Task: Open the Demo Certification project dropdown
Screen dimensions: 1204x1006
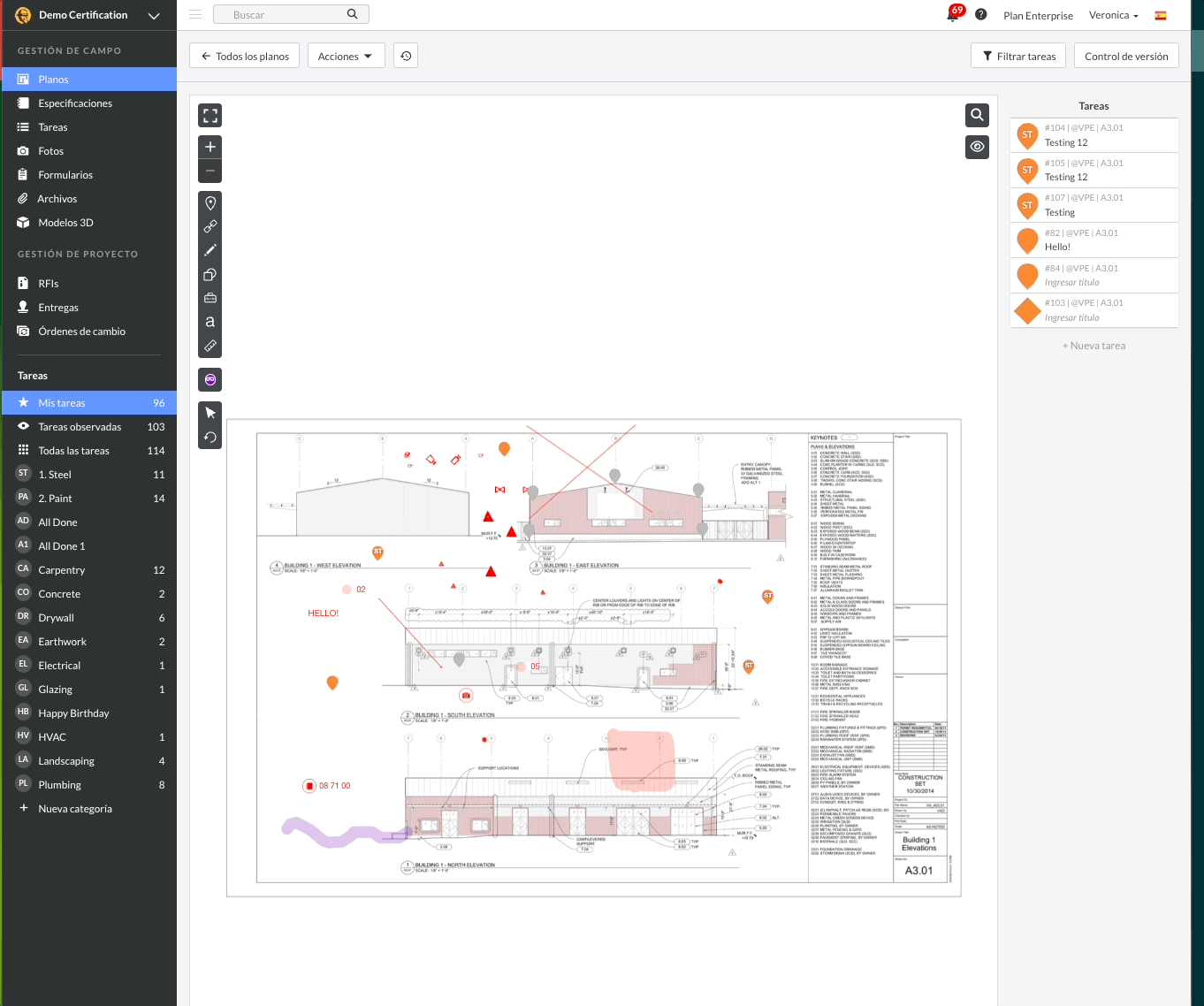Action: tap(88, 15)
